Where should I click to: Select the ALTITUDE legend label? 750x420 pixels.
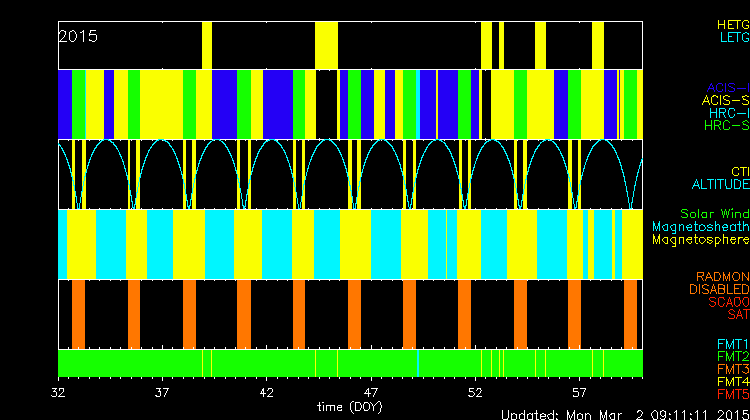719,185
